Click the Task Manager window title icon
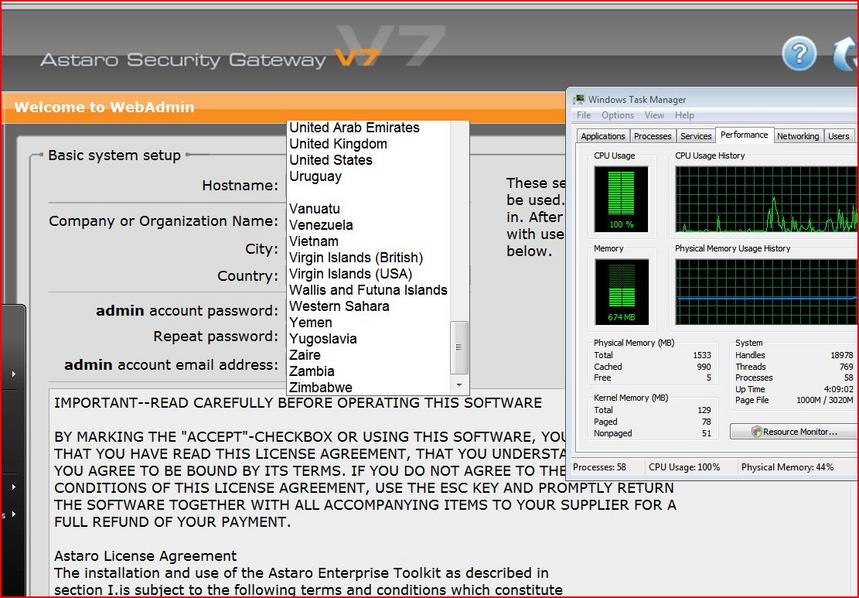Screen dimensions: 859x598 coord(579,100)
